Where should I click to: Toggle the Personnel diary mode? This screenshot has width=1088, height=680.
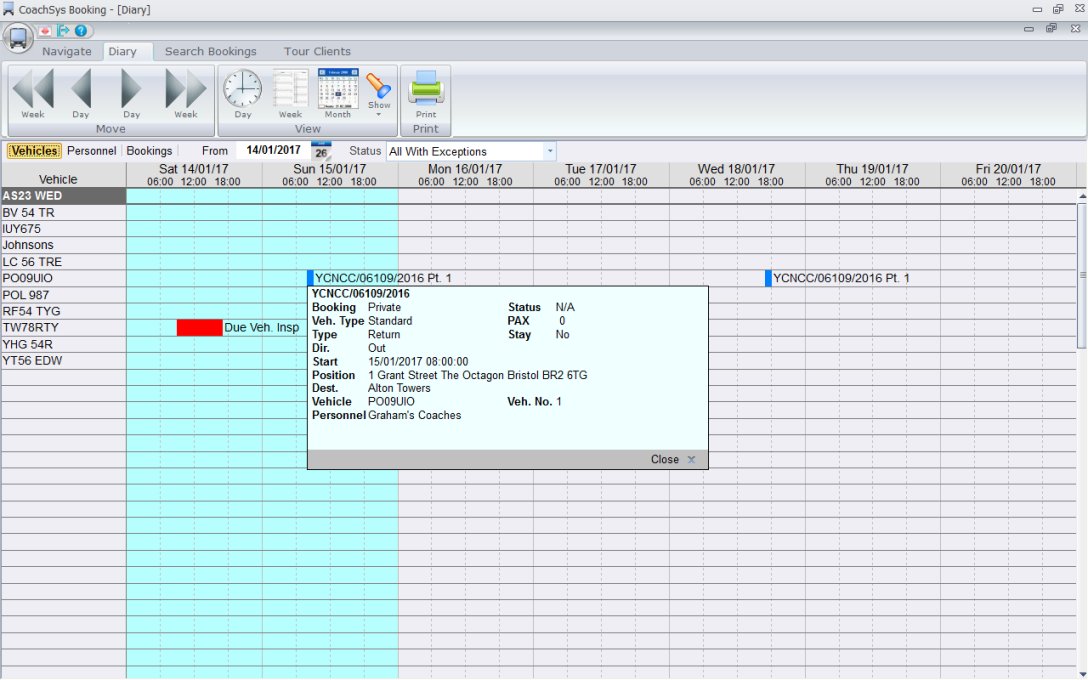(91, 151)
